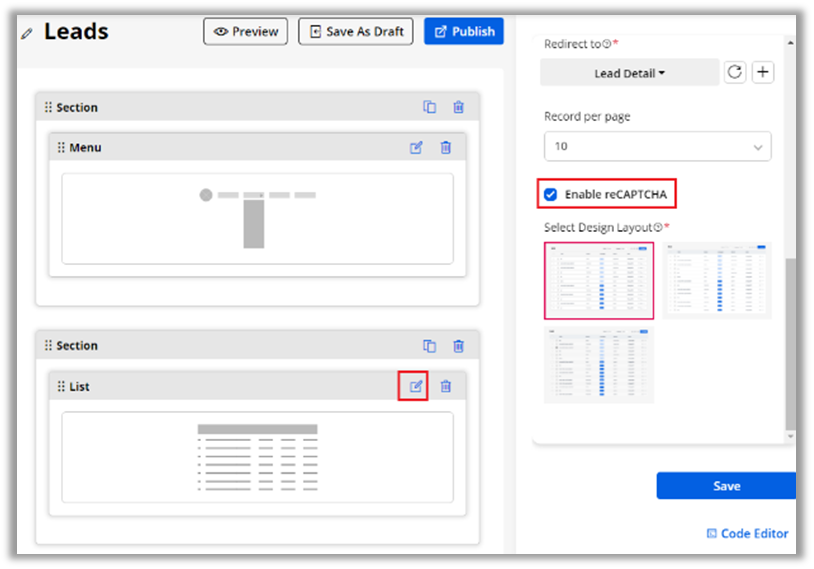Delete the List widget
Image resolution: width=814 pixels, height=569 pixels.
(446, 386)
